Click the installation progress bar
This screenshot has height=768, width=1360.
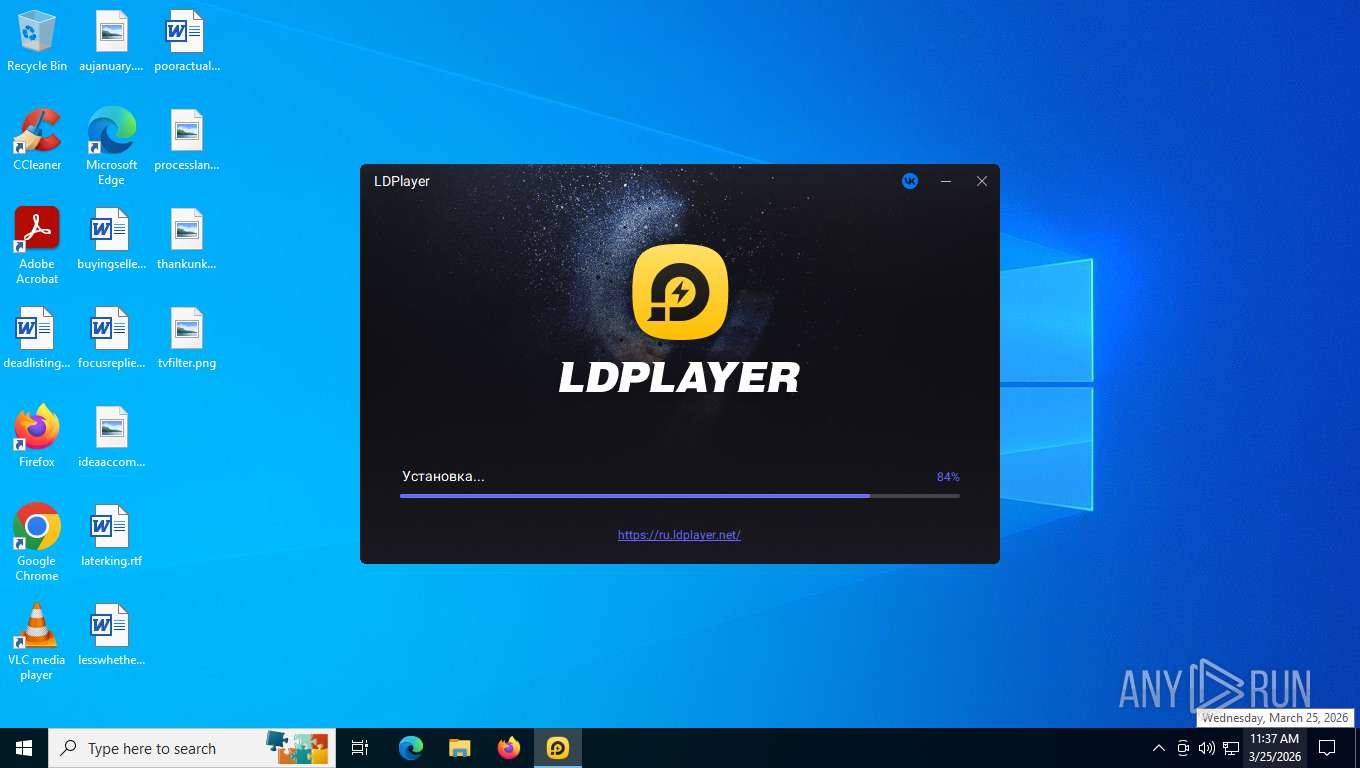coord(680,495)
